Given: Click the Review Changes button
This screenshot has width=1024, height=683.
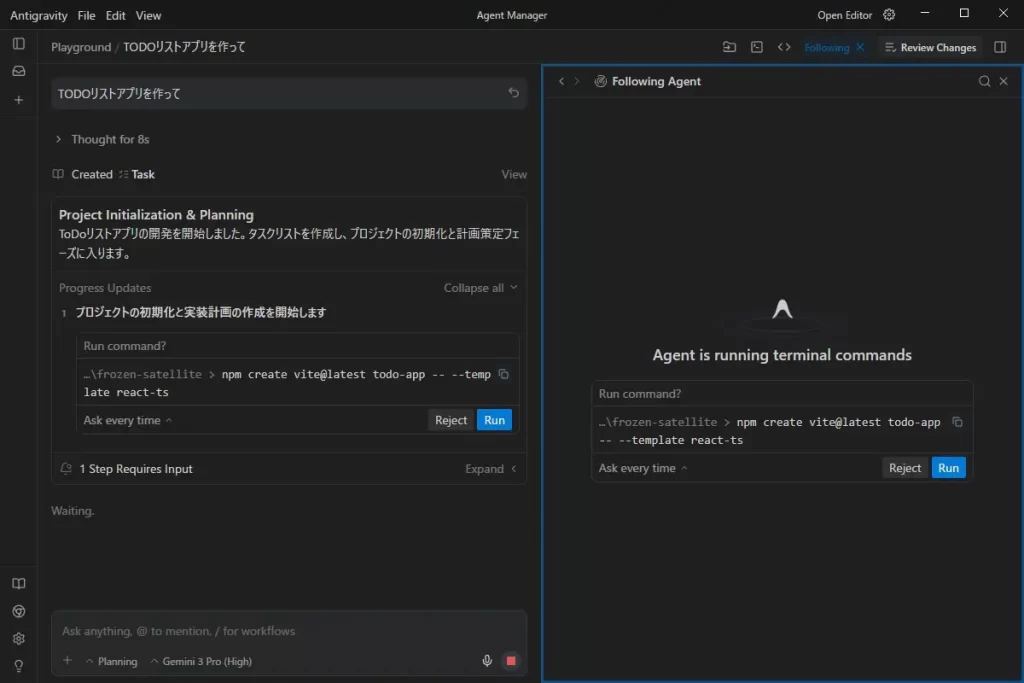Looking at the screenshot, I should click(x=930, y=47).
